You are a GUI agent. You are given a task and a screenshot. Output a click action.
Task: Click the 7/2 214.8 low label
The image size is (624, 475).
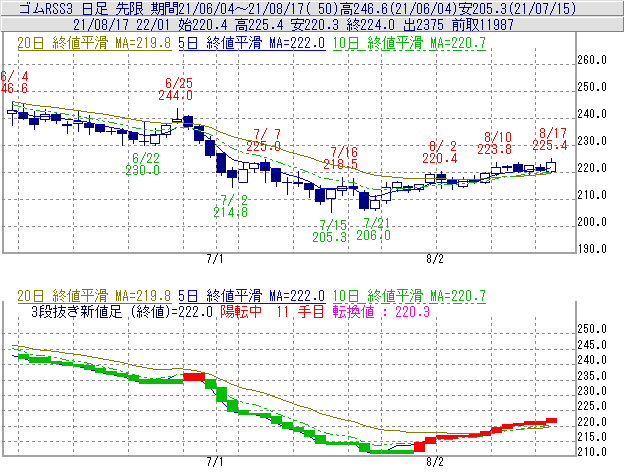[230, 206]
